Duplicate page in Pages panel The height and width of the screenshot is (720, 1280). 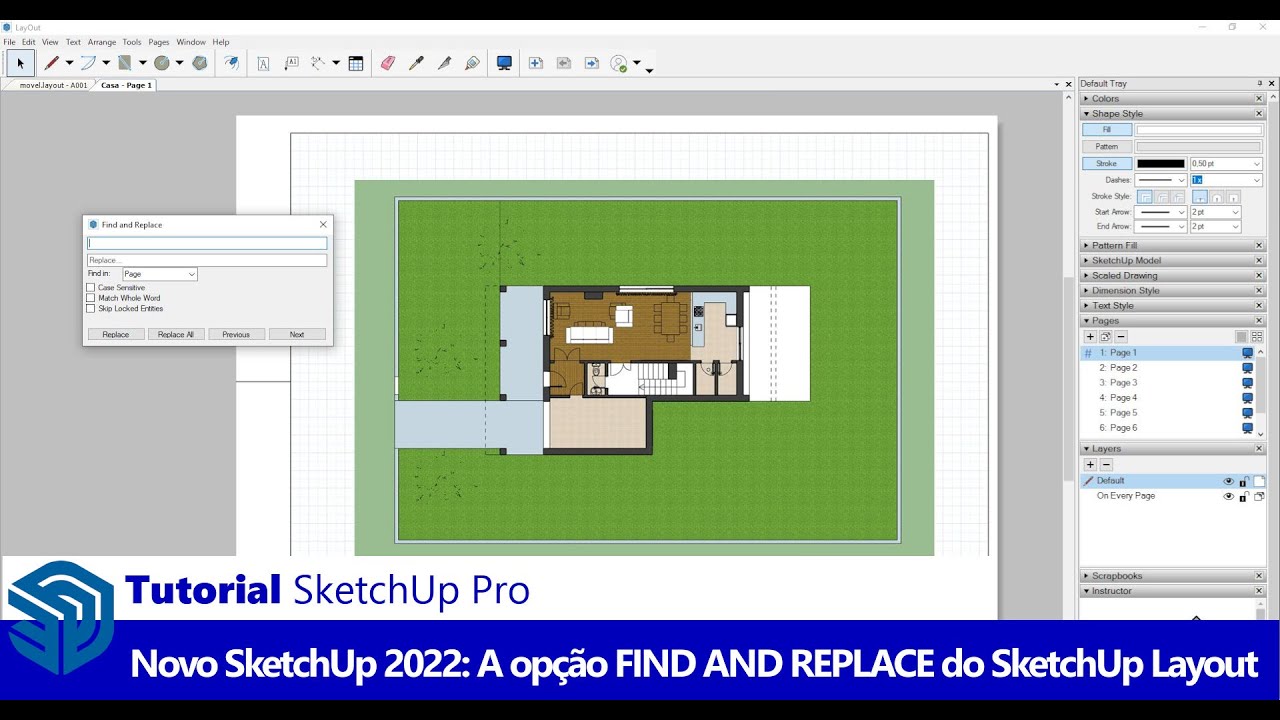point(1106,337)
